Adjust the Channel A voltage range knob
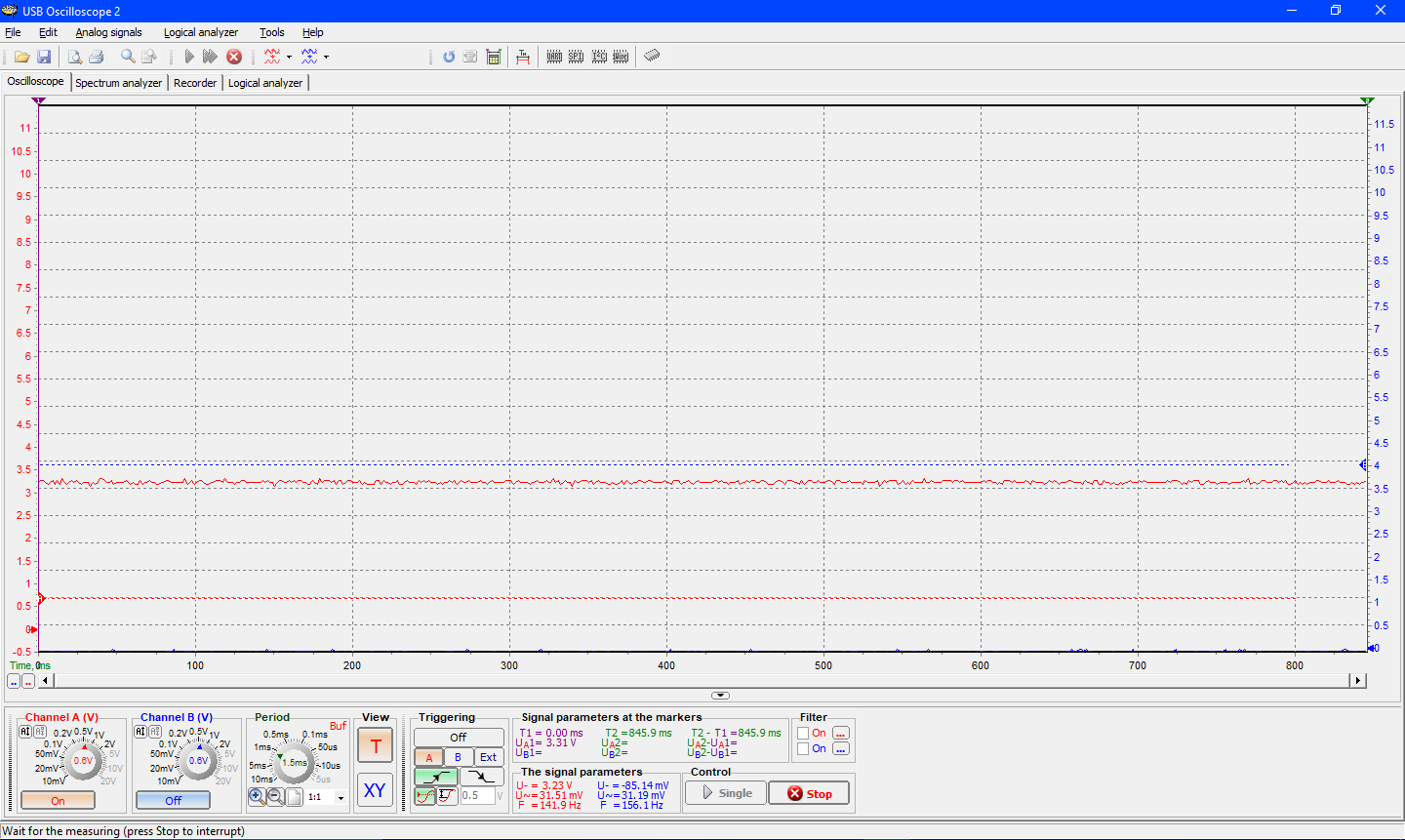 pos(83,761)
